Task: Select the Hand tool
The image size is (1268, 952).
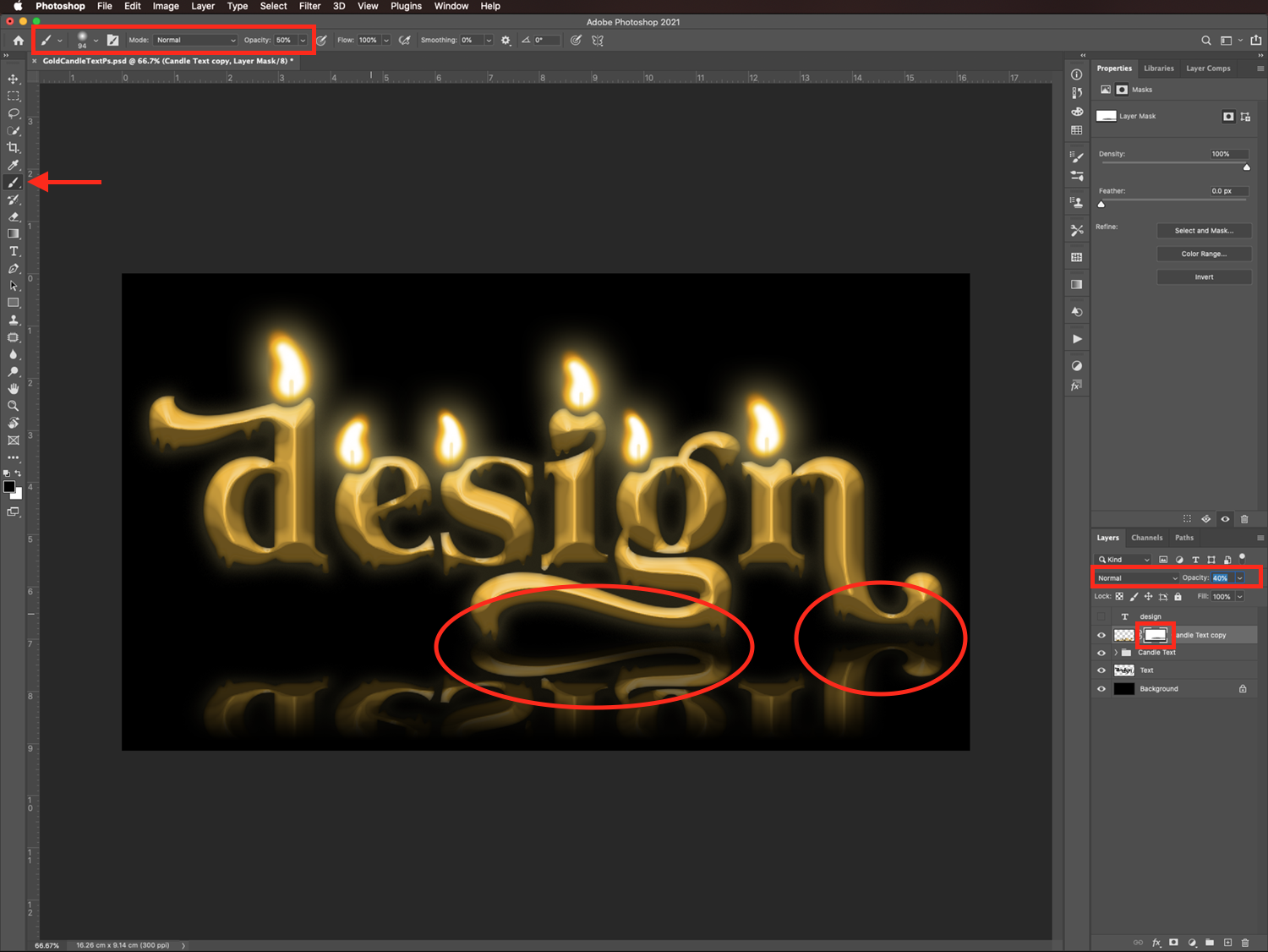Action: tap(14, 389)
